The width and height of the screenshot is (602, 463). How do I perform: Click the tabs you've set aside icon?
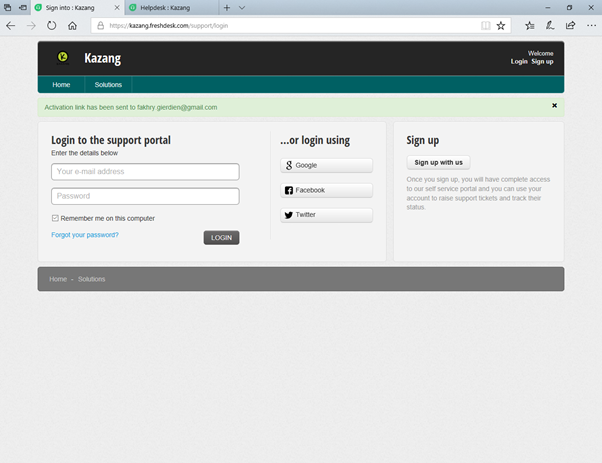[7, 8]
